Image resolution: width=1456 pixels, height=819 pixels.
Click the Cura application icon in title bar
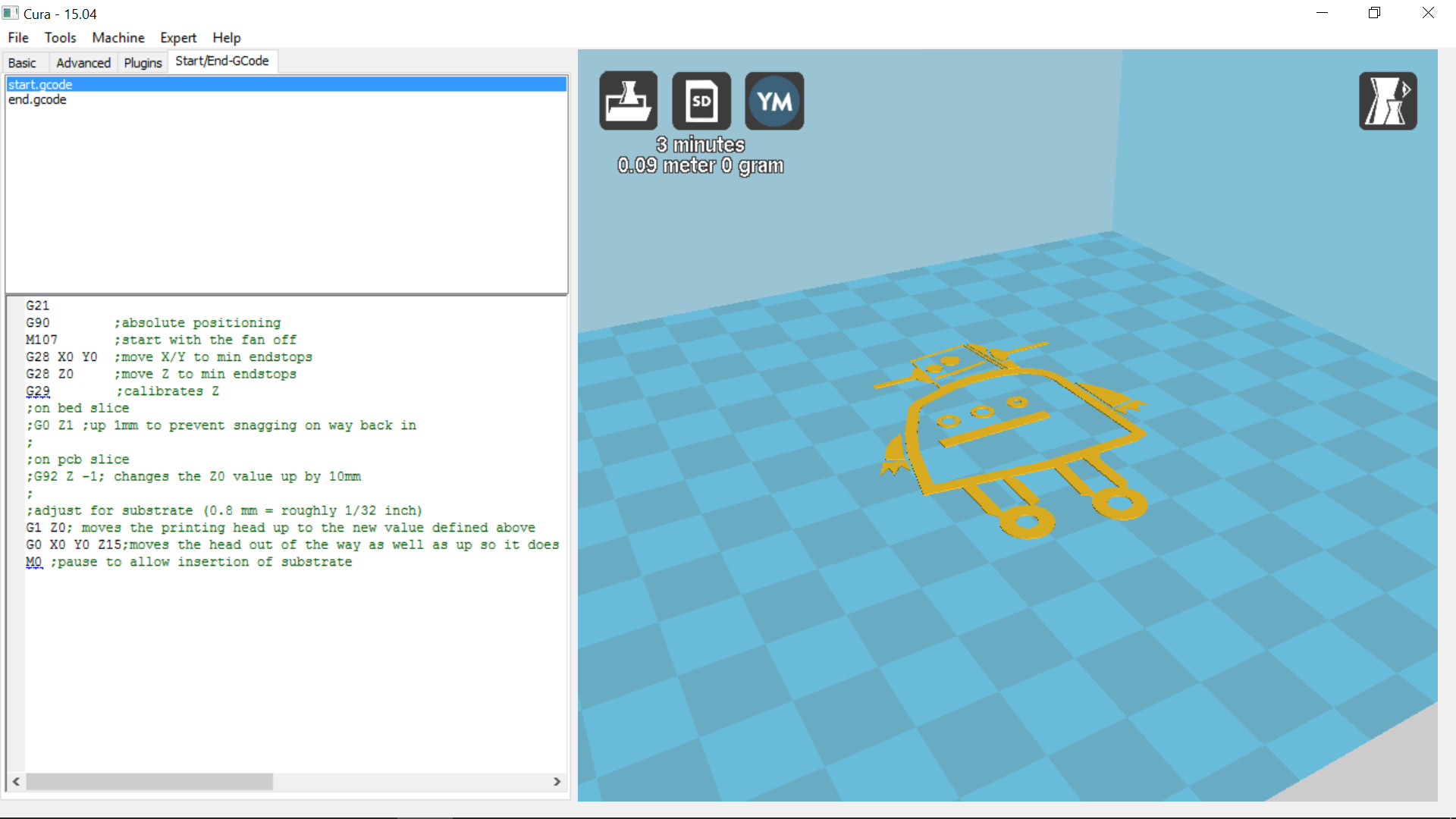coord(10,12)
